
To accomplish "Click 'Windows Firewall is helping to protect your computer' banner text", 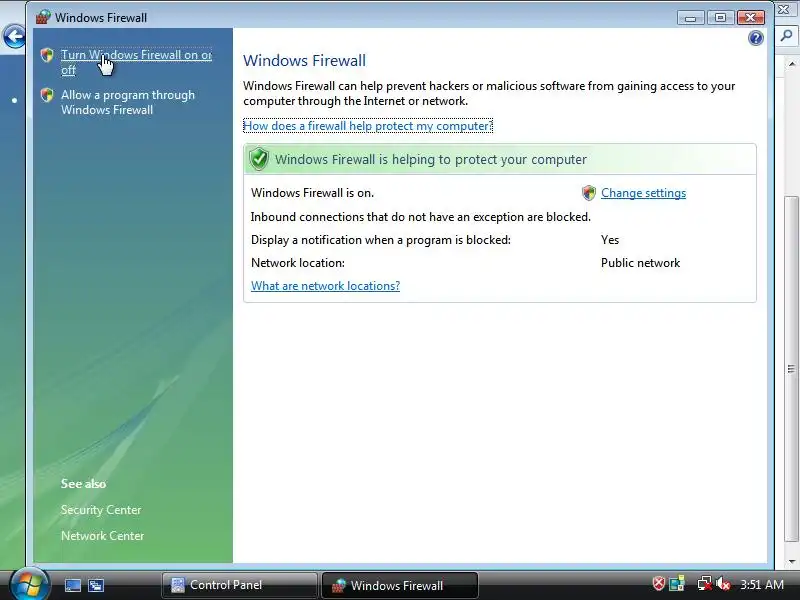I will (x=431, y=159).
